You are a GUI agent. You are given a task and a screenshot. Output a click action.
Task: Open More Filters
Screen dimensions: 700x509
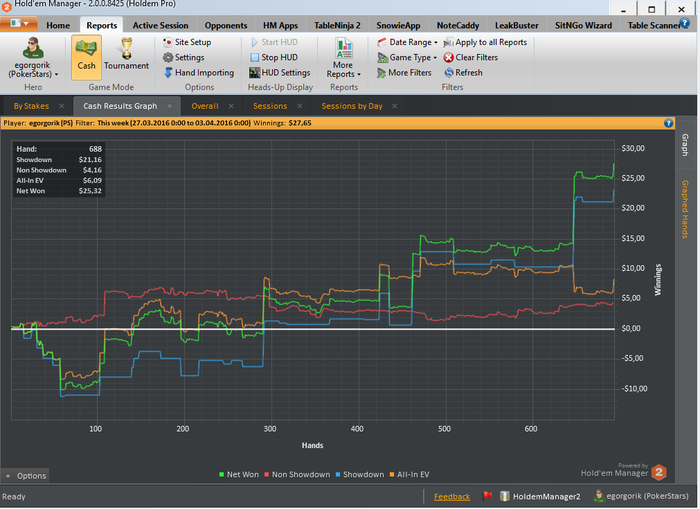pos(404,72)
